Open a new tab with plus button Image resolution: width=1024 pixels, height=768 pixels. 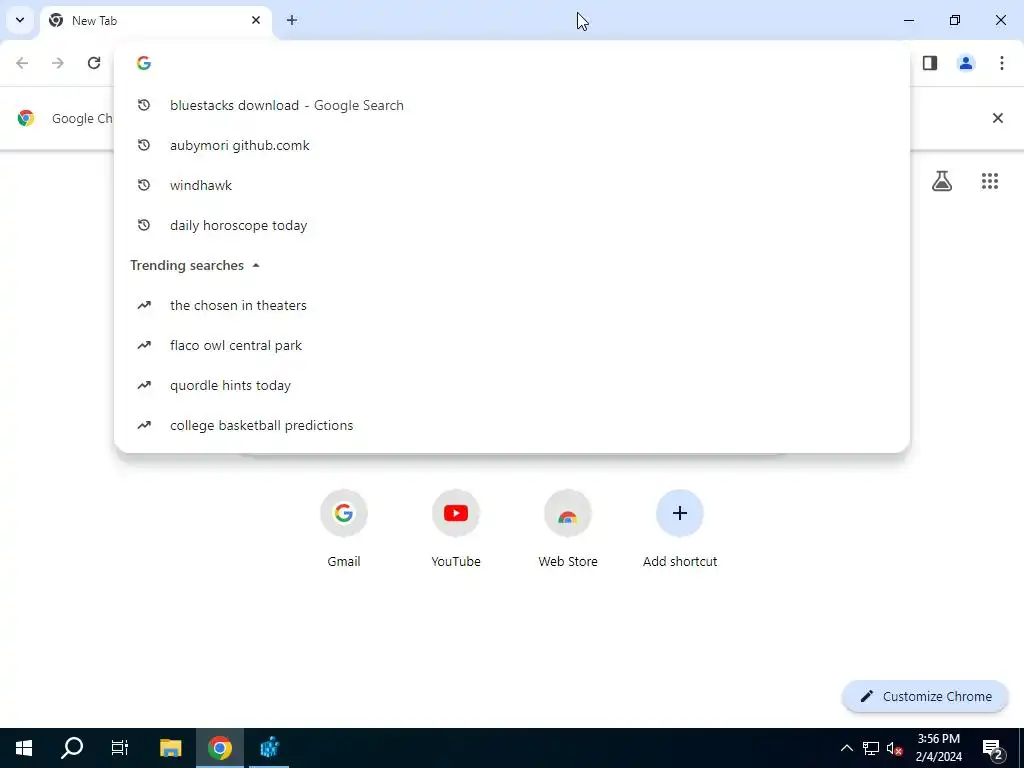point(292,20)
